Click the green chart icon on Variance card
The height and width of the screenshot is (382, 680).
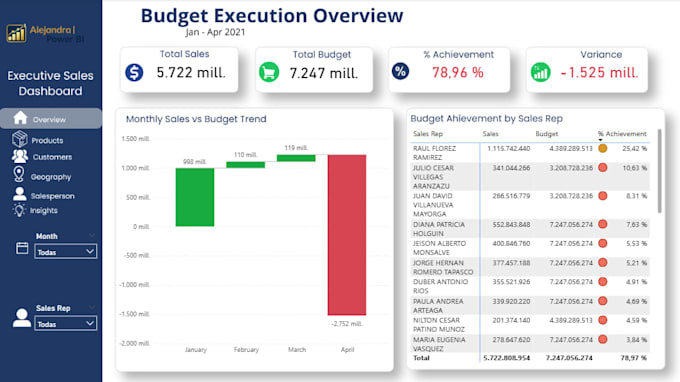point(540,72)
